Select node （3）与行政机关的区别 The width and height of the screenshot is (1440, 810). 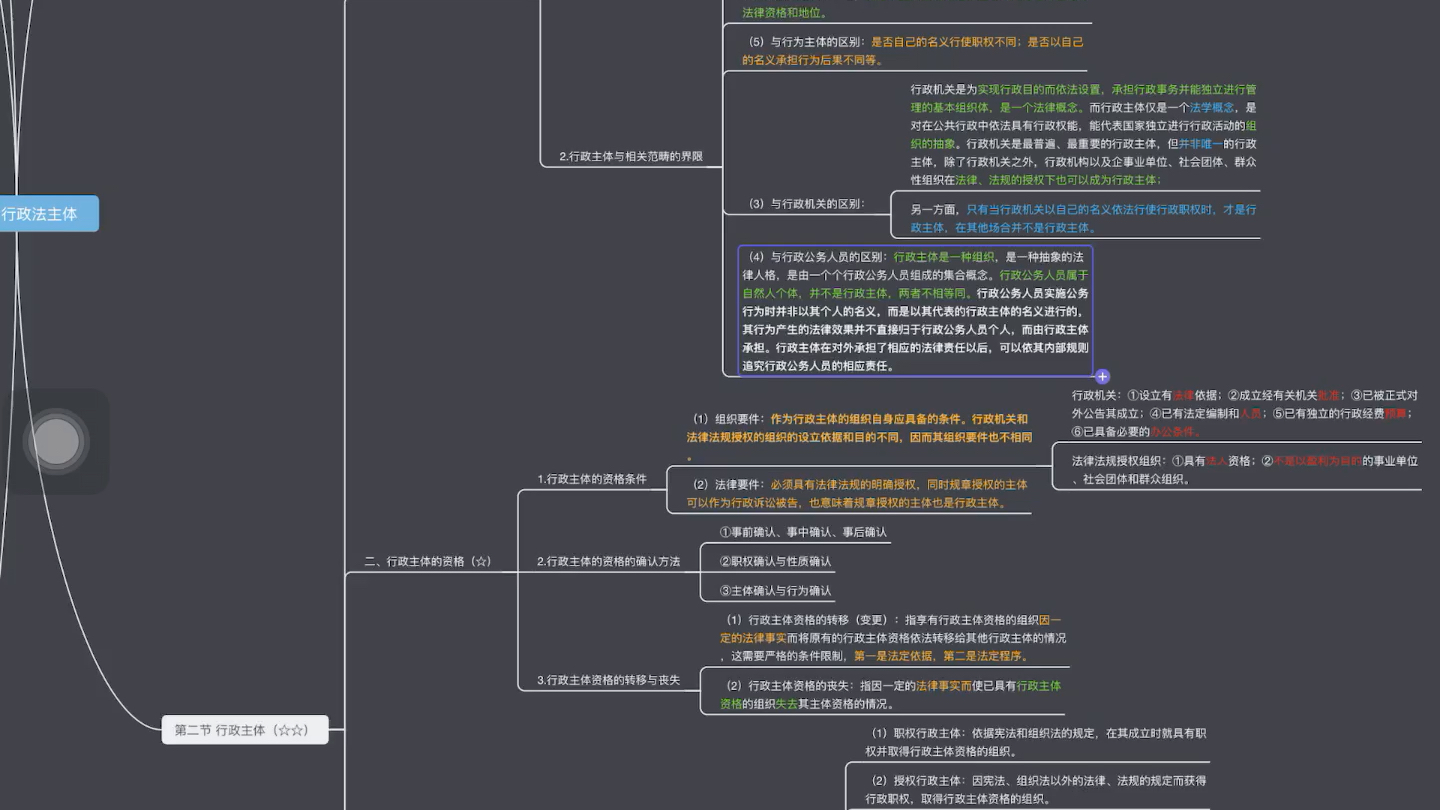click(x=806, y=204)
